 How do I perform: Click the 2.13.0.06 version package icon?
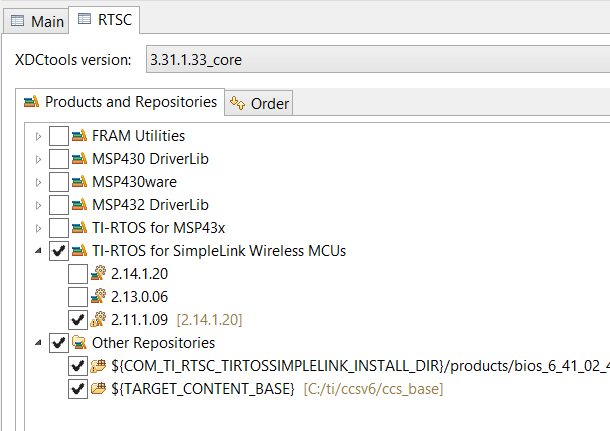(x=99, y=297)
